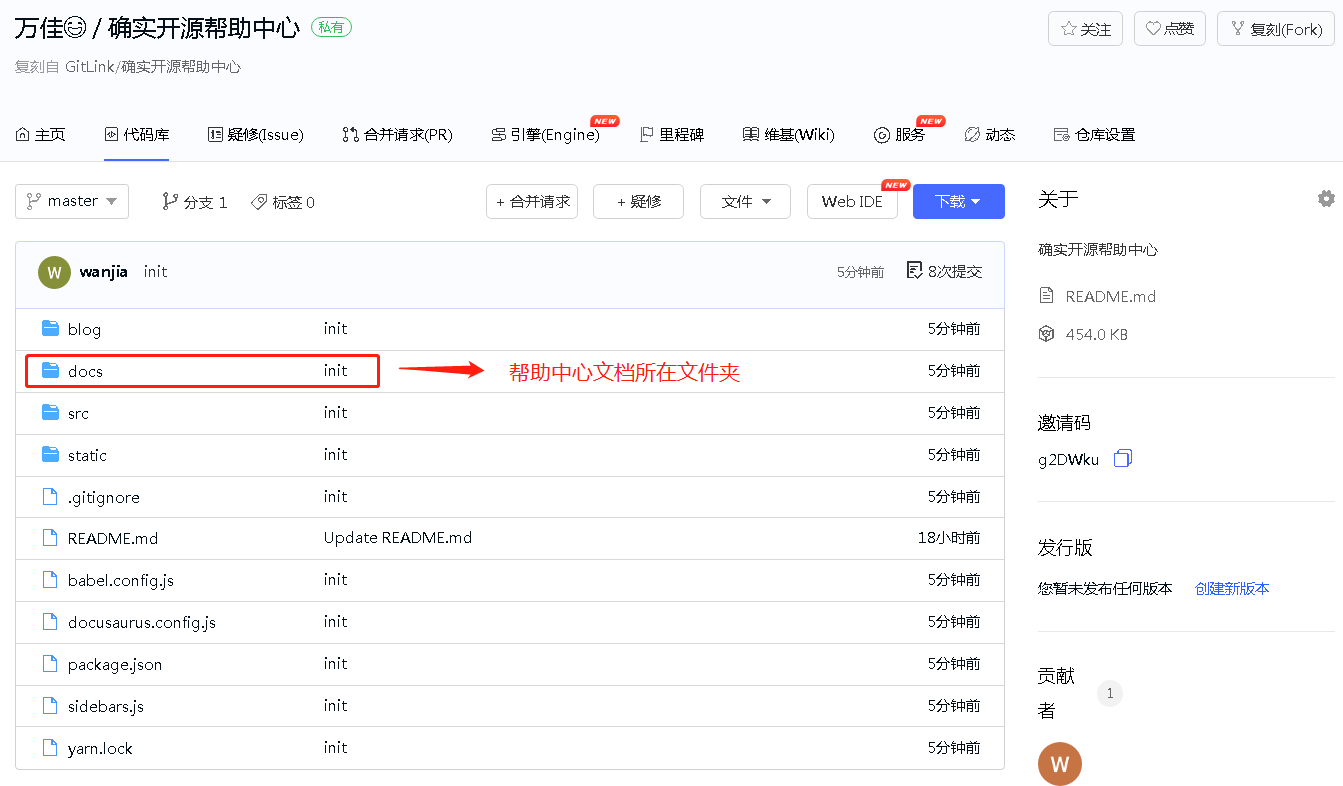
Task: Open the 文件 dropdown menu
Action: (745, 201)
